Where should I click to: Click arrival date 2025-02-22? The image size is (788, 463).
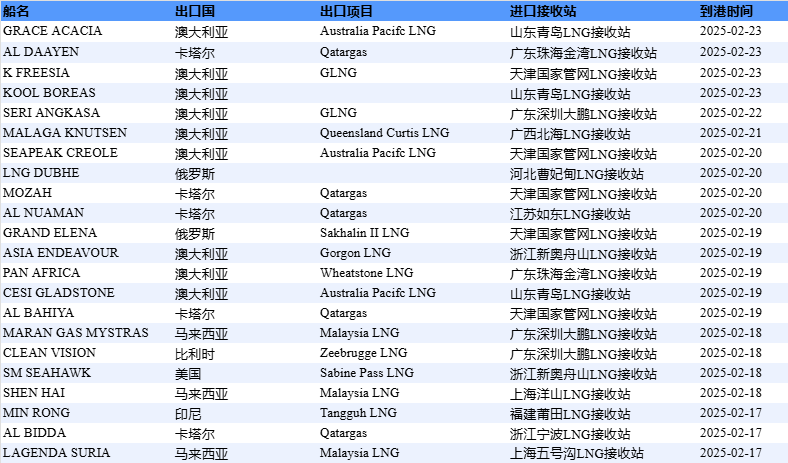coord(731,113)
